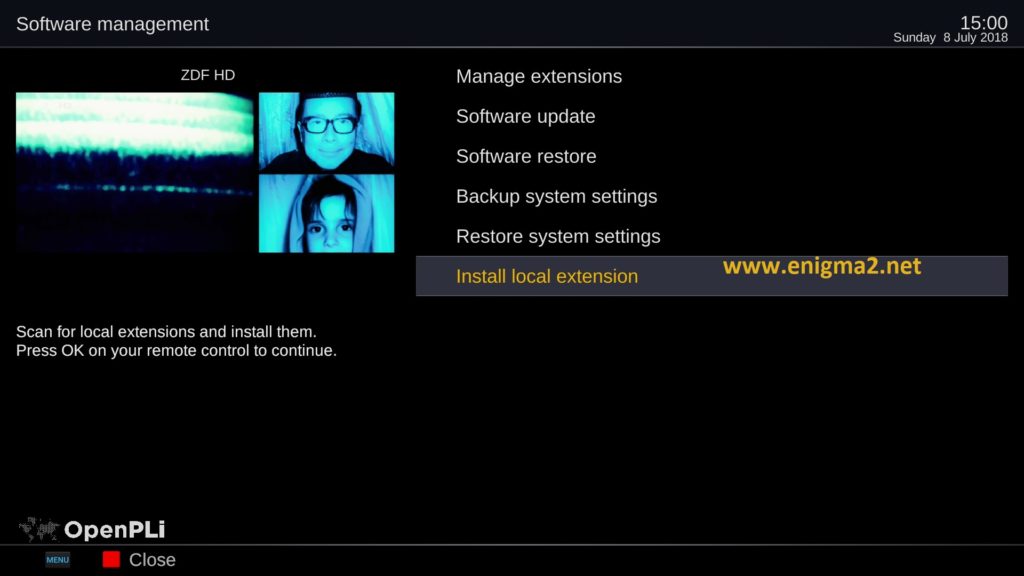The width and height of the screenshot is (1024, 576).
Task: Click "Press OK on your remote control" line
Action: click(176, 350)
